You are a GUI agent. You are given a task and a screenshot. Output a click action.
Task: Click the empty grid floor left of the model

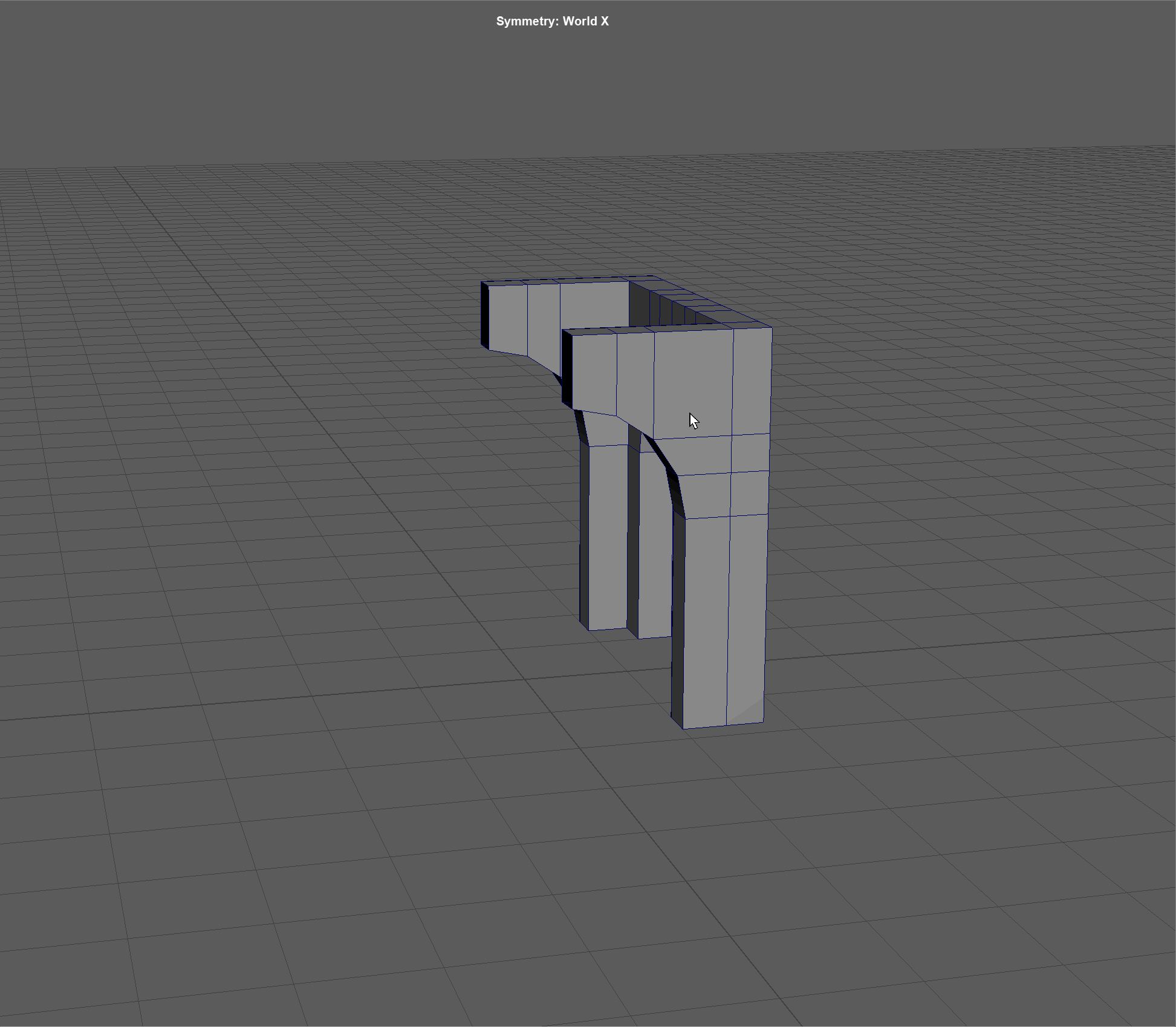click(x=272, y=514)
